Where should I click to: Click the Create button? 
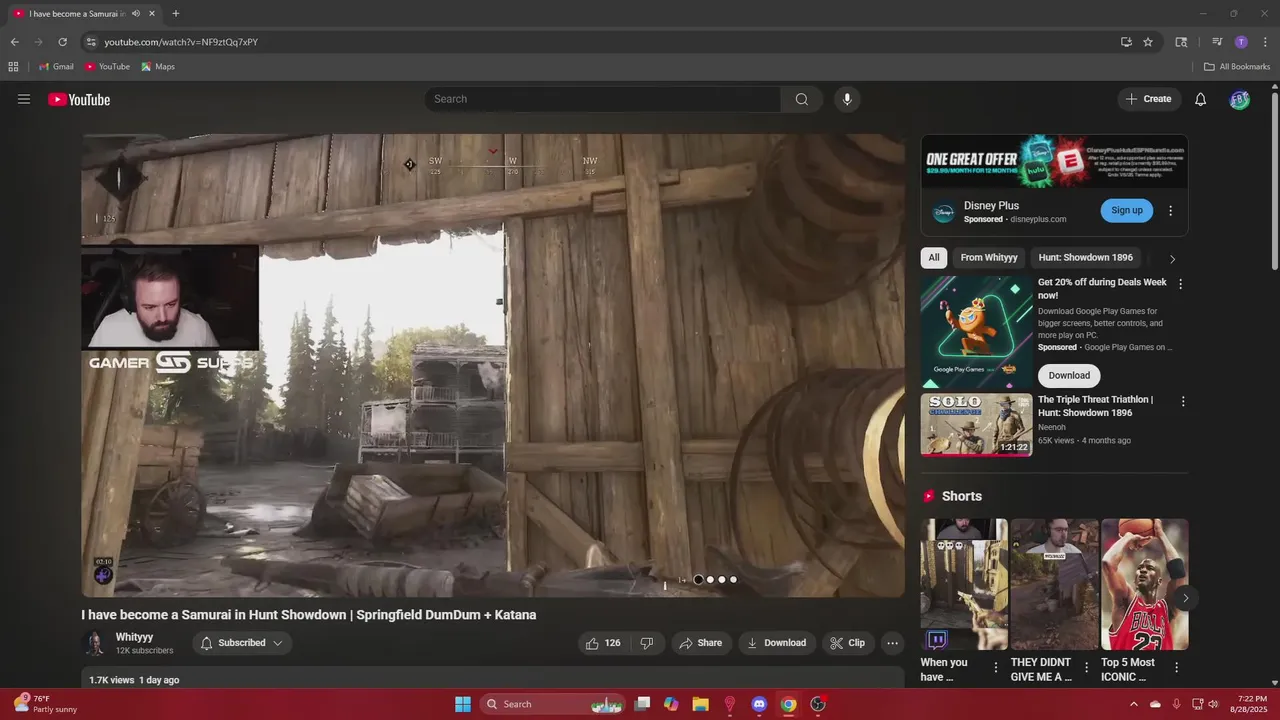coord(1148,99)
